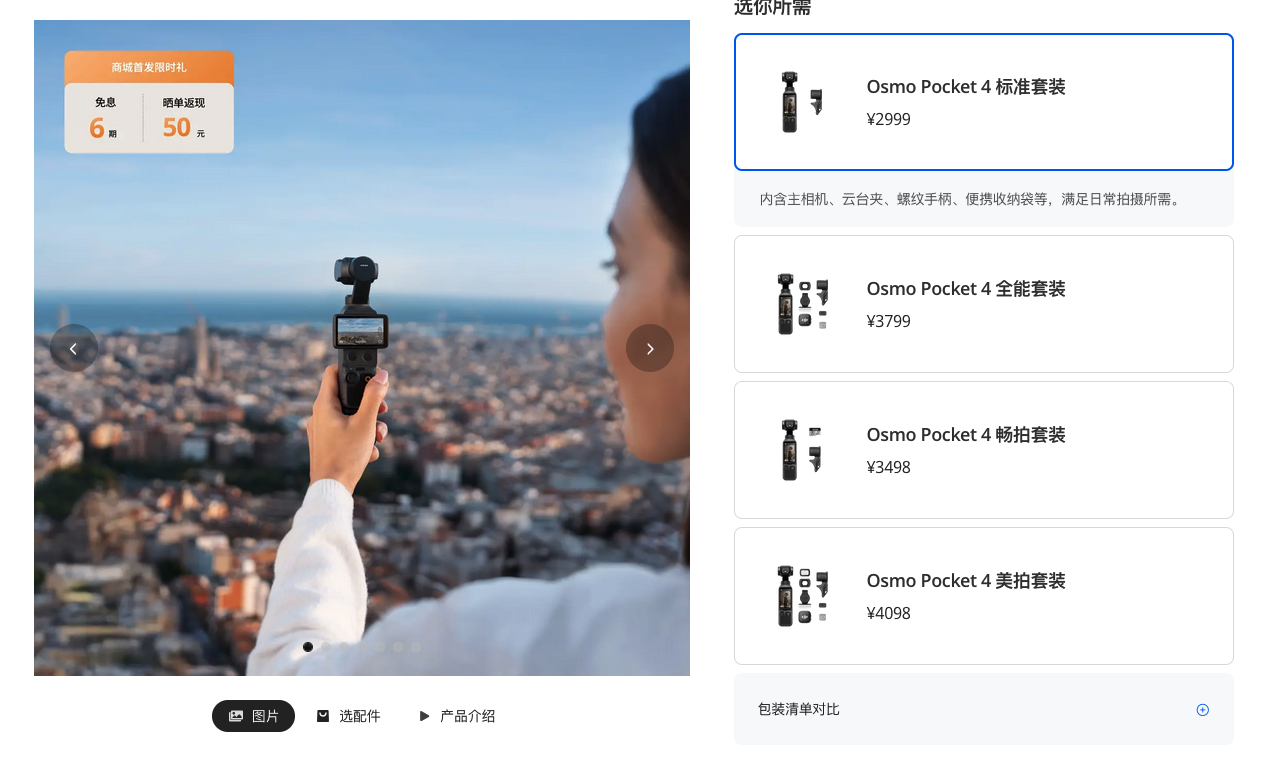Click the left arrow to view previous carousel image
1277x758 pixels.
point(74,348)
